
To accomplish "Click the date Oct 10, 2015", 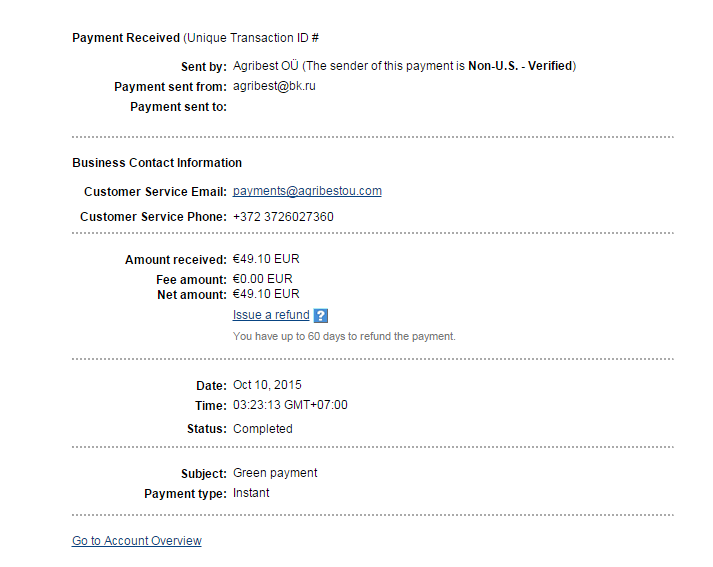I will click(267, 385).
